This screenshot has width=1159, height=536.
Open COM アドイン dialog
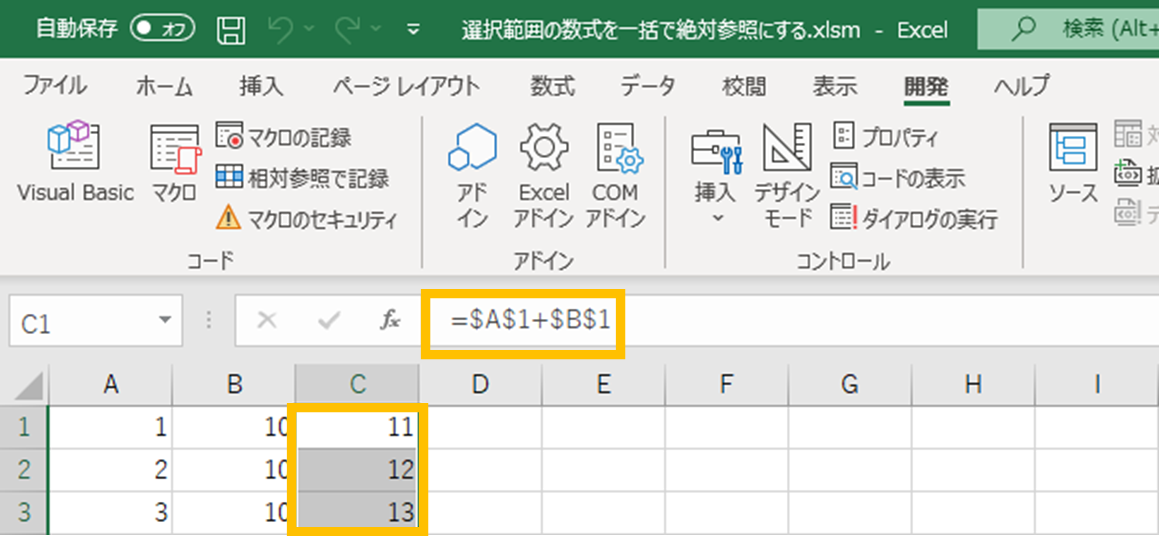(615, 175)
